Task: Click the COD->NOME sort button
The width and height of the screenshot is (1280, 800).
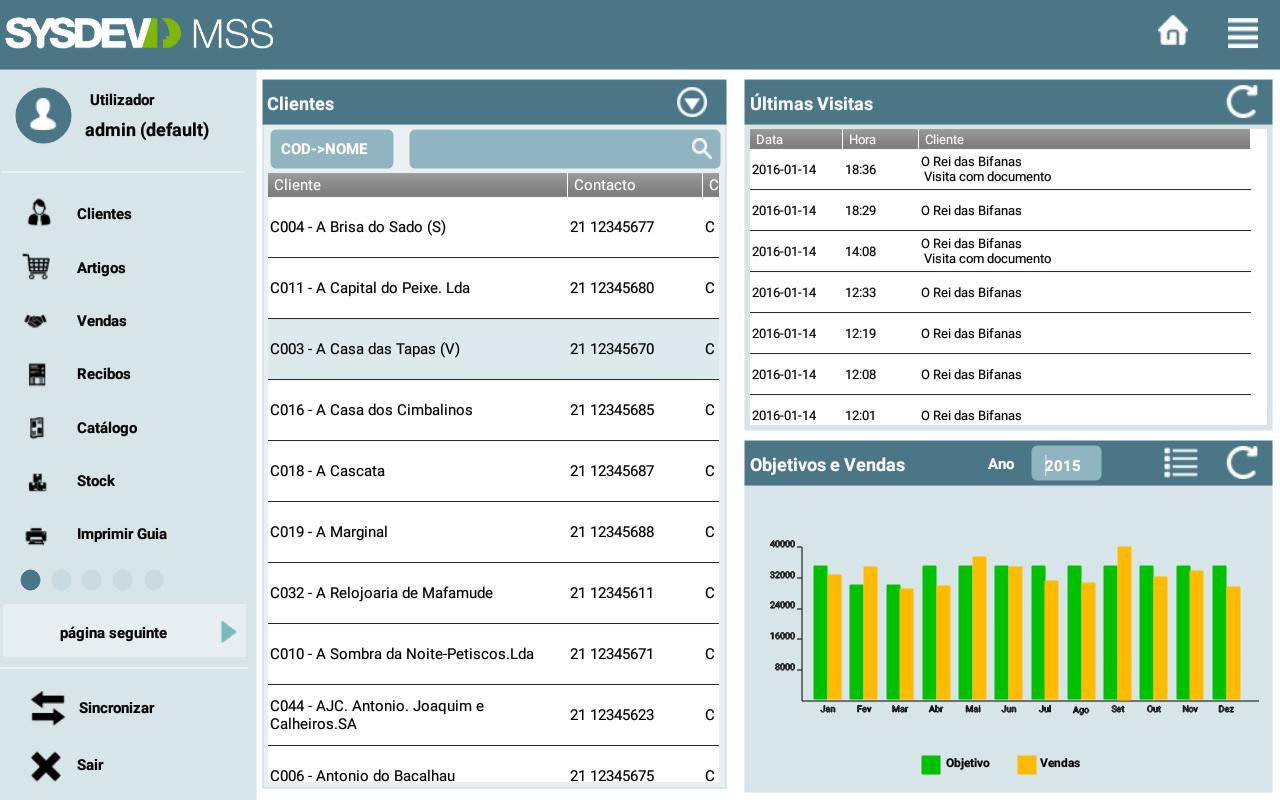Action: coord(332,149)
